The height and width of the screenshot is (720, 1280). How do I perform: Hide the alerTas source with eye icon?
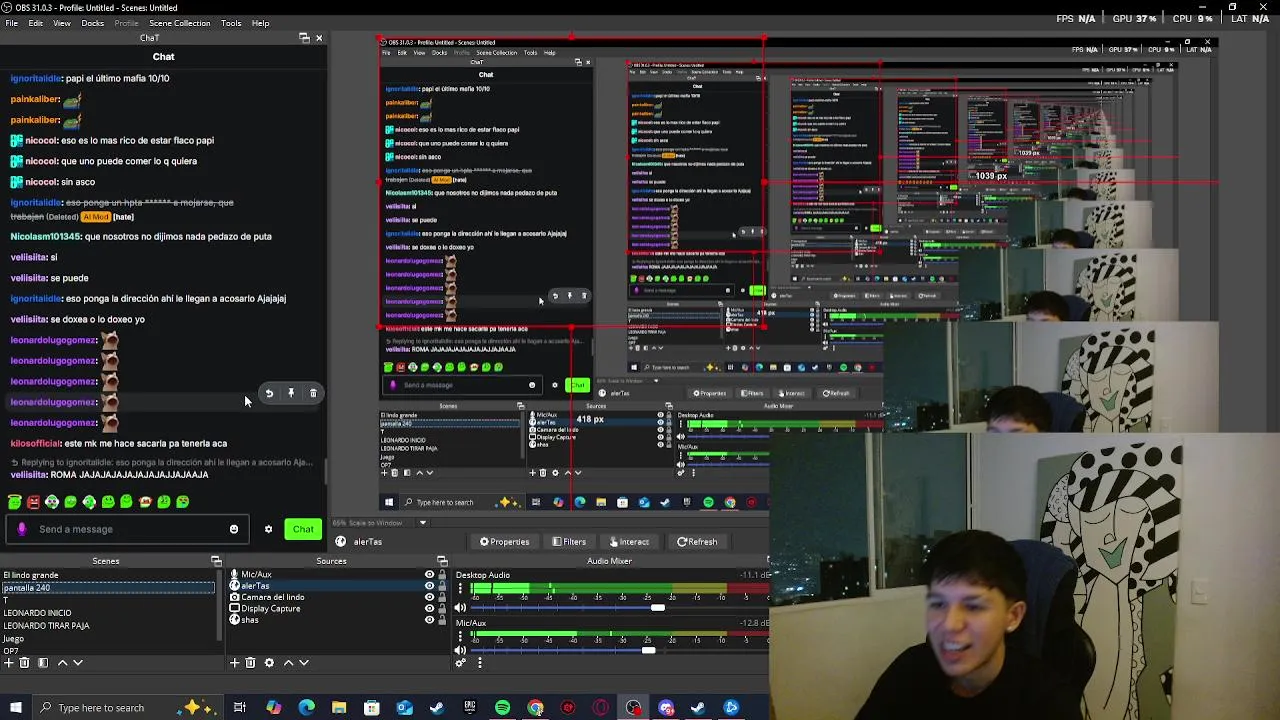[x=430, y=585]
